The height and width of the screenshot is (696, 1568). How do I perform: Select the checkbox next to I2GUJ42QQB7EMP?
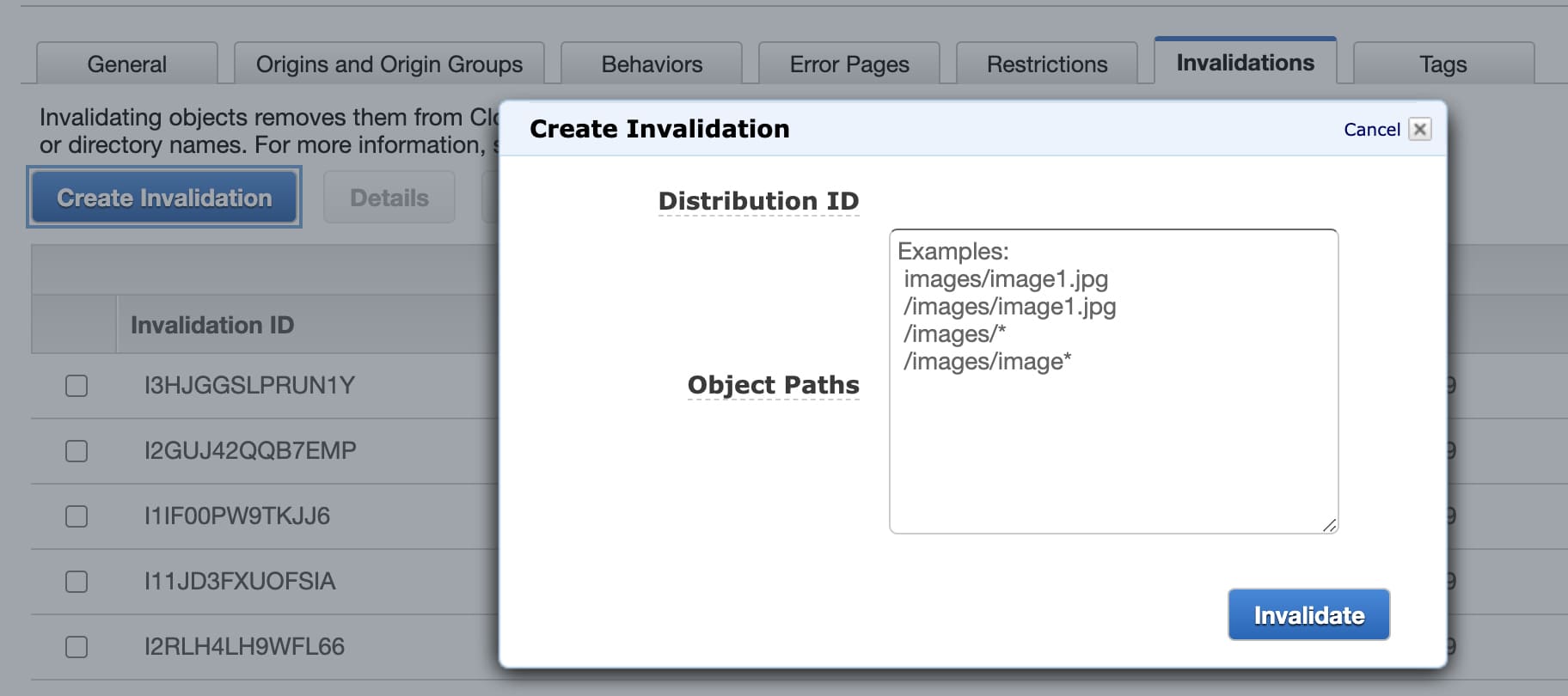(77, 451)
